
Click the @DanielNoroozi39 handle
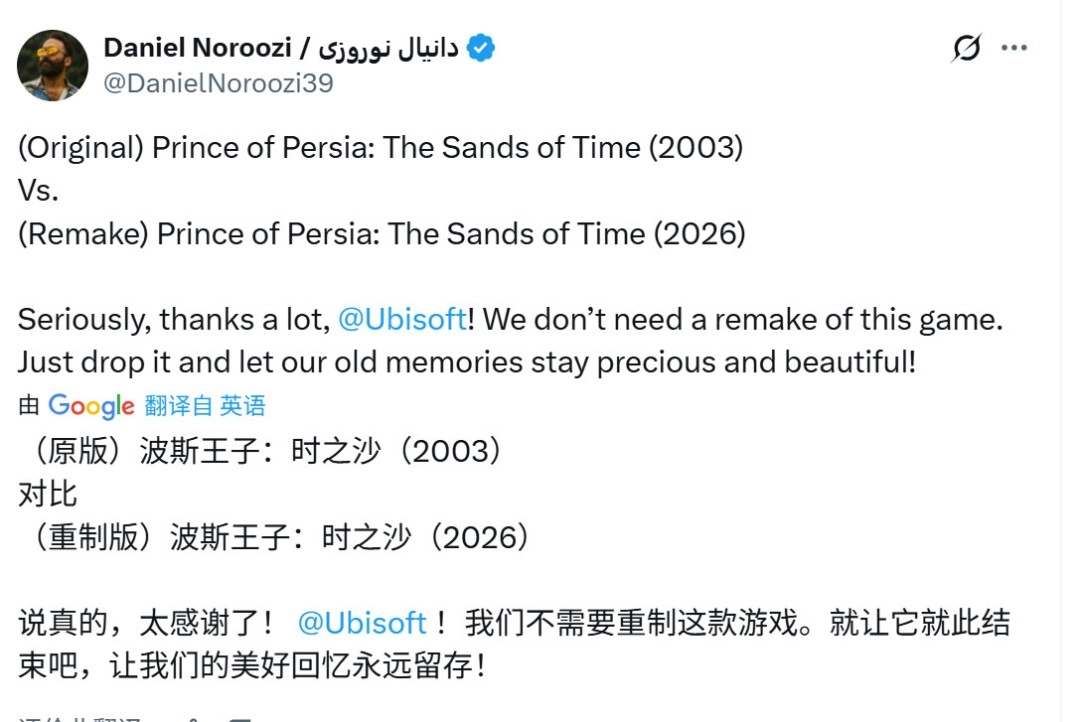pos(218,83)
